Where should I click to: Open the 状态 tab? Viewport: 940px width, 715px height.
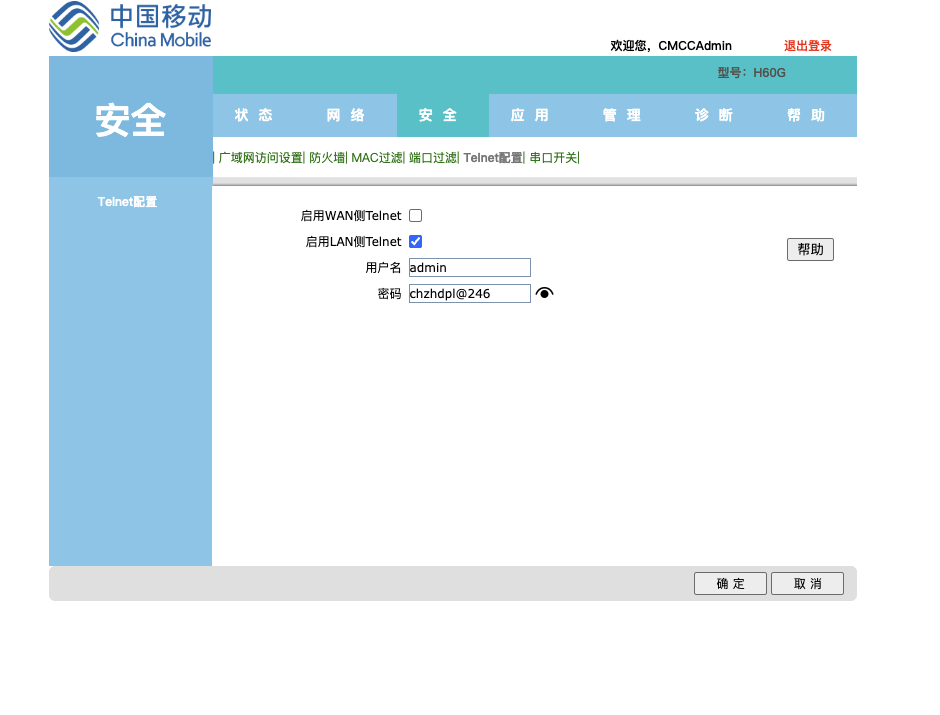pyautogui.click(x=254, y=115)
